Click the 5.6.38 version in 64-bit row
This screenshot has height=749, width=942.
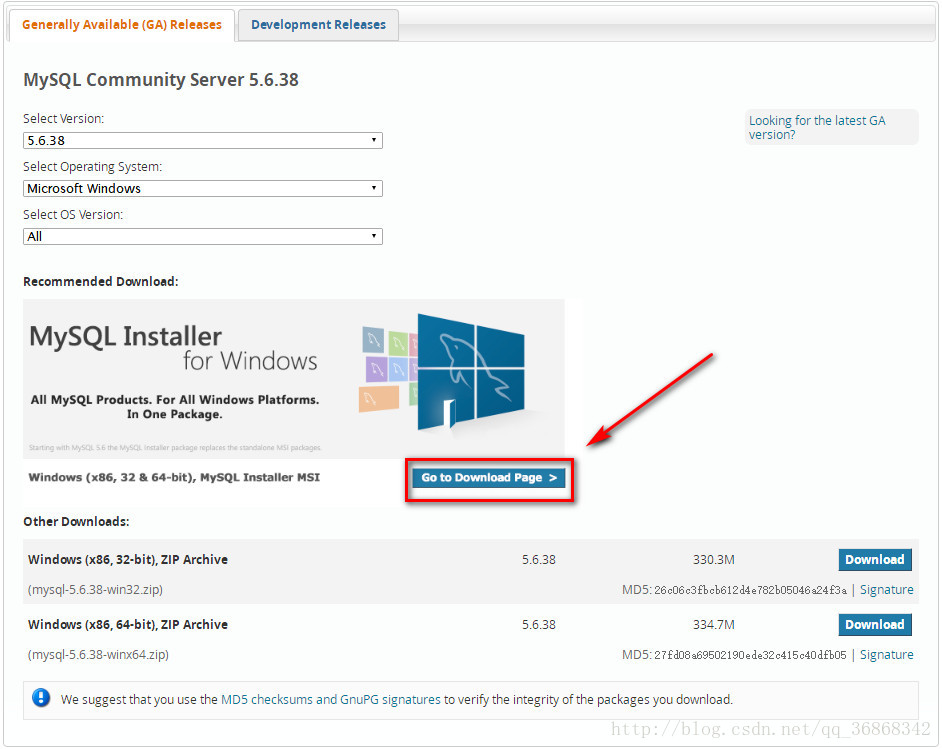point(539,625)
